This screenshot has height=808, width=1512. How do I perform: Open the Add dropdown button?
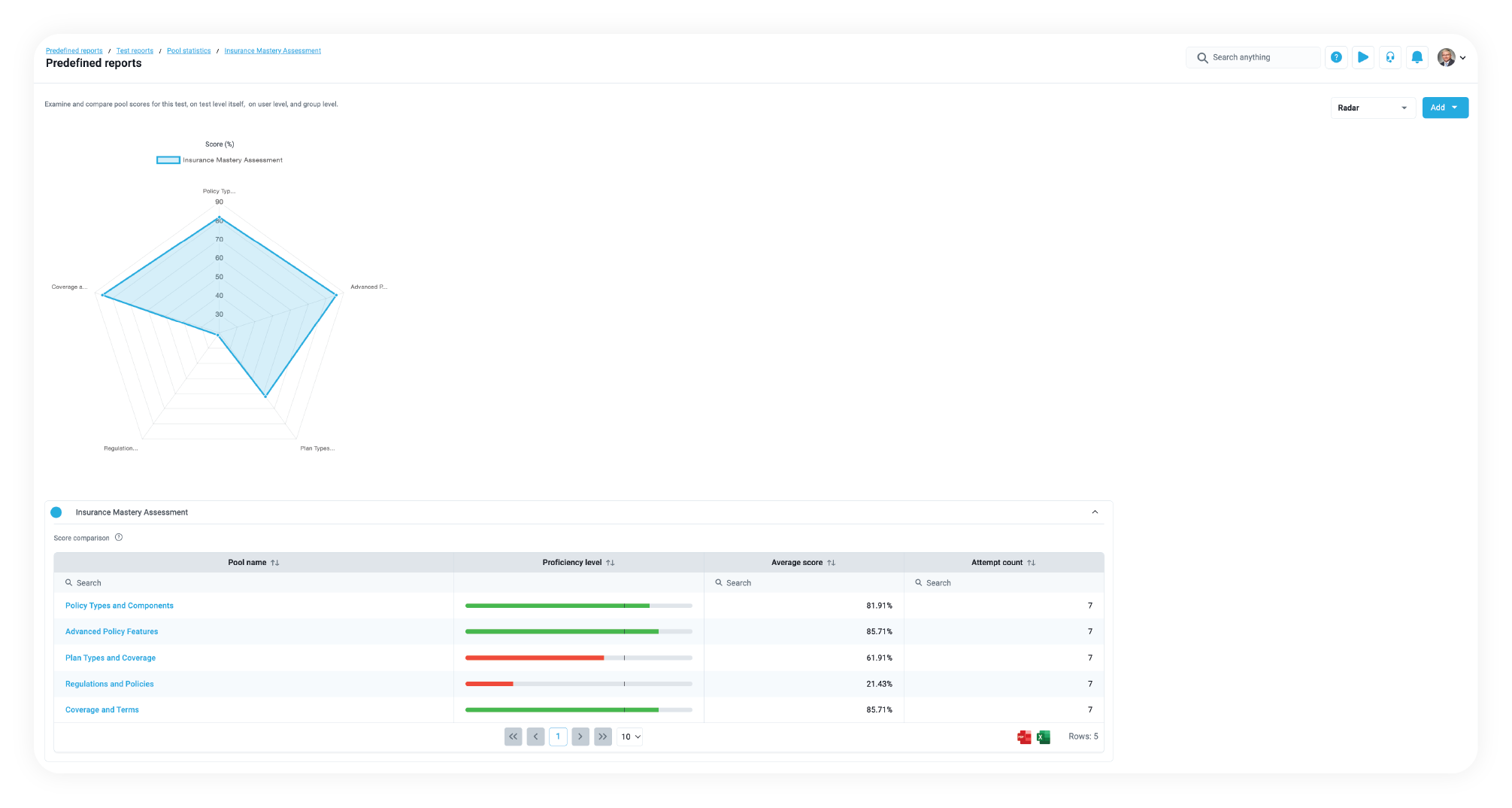pyautogui.click(x=1444, y=108)
